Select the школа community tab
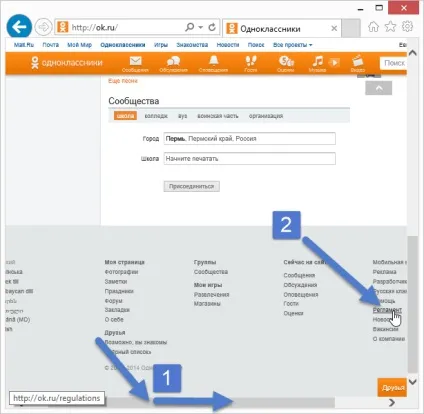The height and width of the screenshot is (414, 424). 125,116
